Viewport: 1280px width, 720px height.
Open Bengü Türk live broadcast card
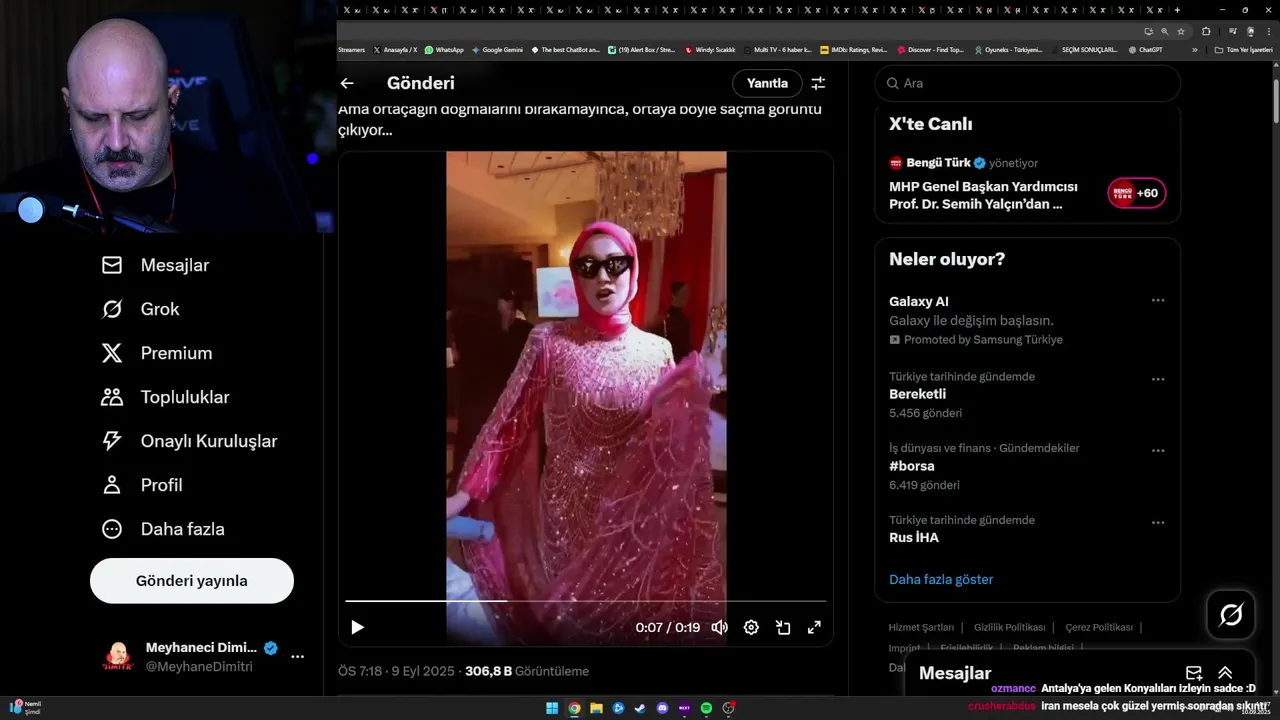(x=1028, y=183)
